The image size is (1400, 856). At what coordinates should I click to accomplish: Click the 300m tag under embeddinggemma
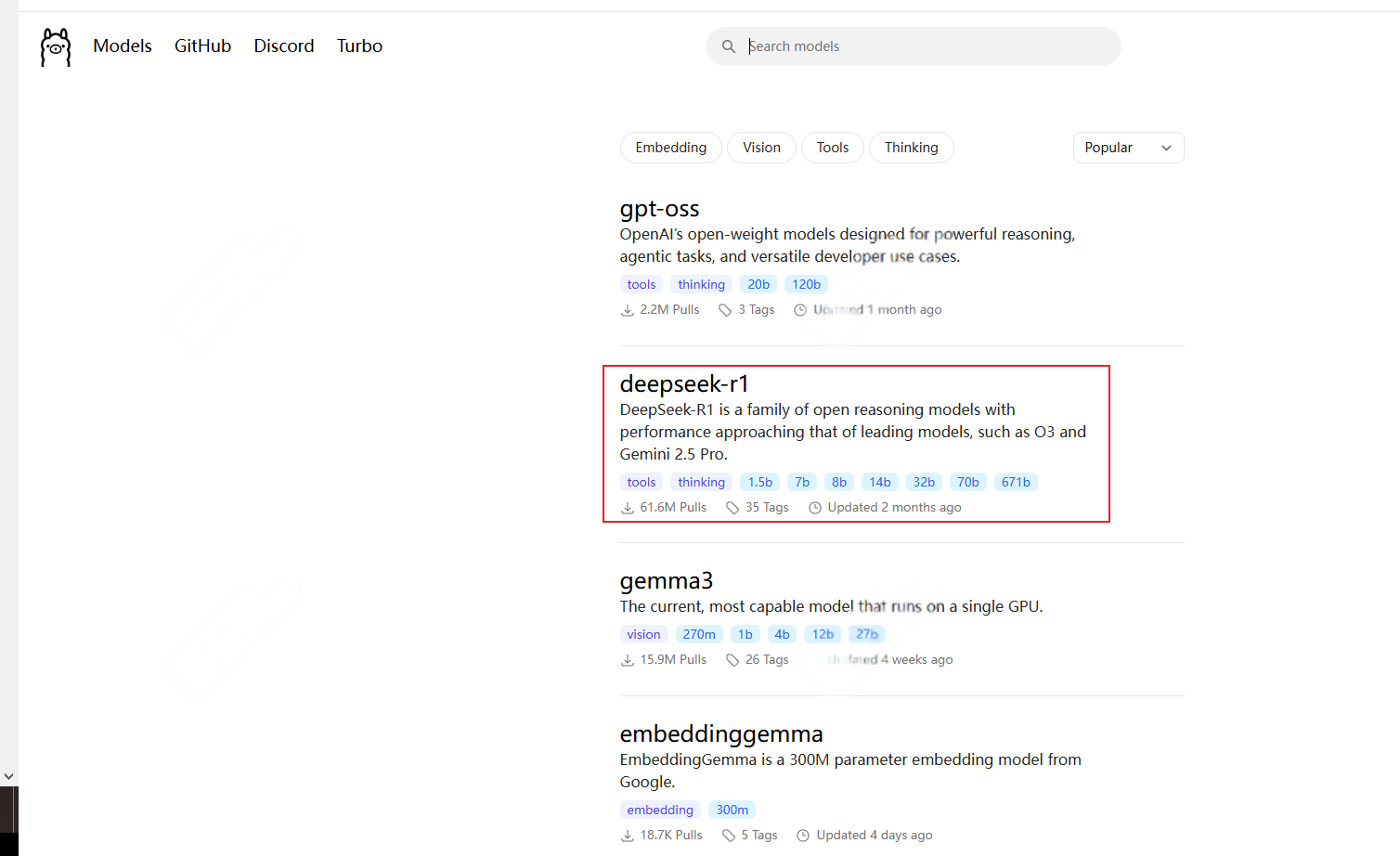(x=732, y=811)
